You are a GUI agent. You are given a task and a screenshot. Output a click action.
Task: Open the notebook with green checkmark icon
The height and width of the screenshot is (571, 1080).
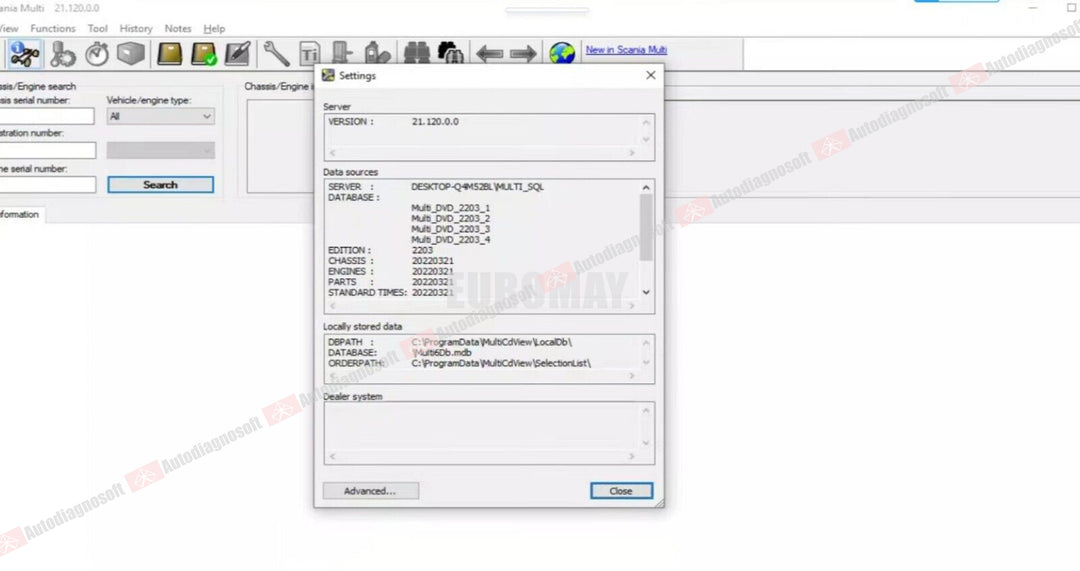203,54
